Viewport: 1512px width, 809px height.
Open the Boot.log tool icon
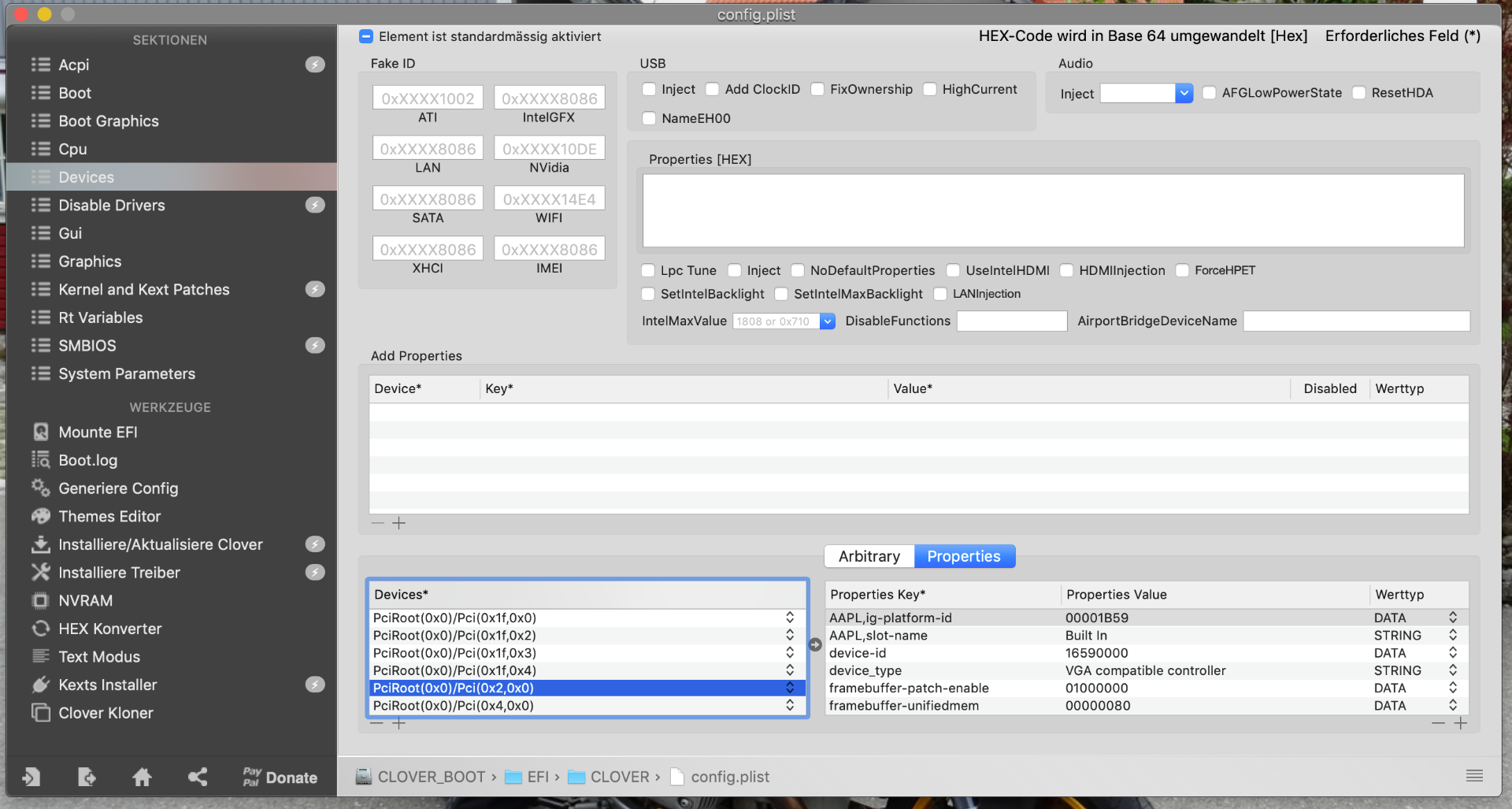tap(40, 460)
